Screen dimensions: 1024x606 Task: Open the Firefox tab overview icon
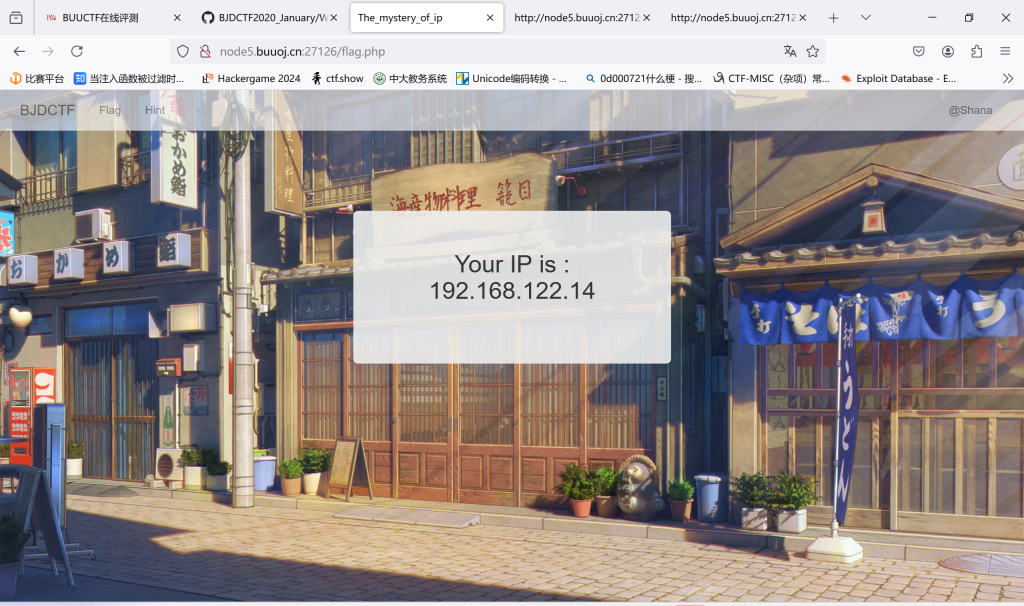click(16, 18)
